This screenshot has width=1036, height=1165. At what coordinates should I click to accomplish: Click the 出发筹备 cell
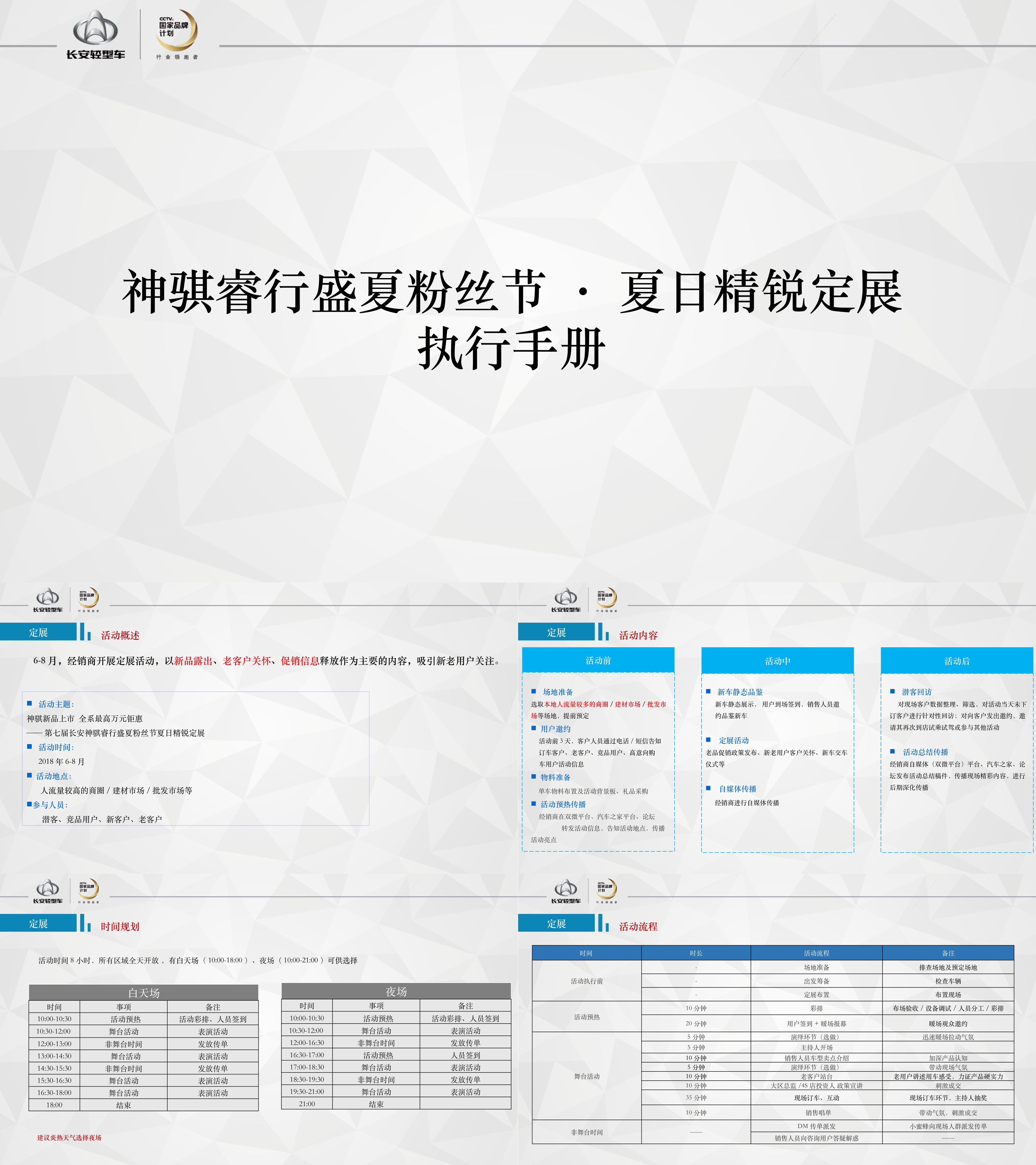(816, 981)
